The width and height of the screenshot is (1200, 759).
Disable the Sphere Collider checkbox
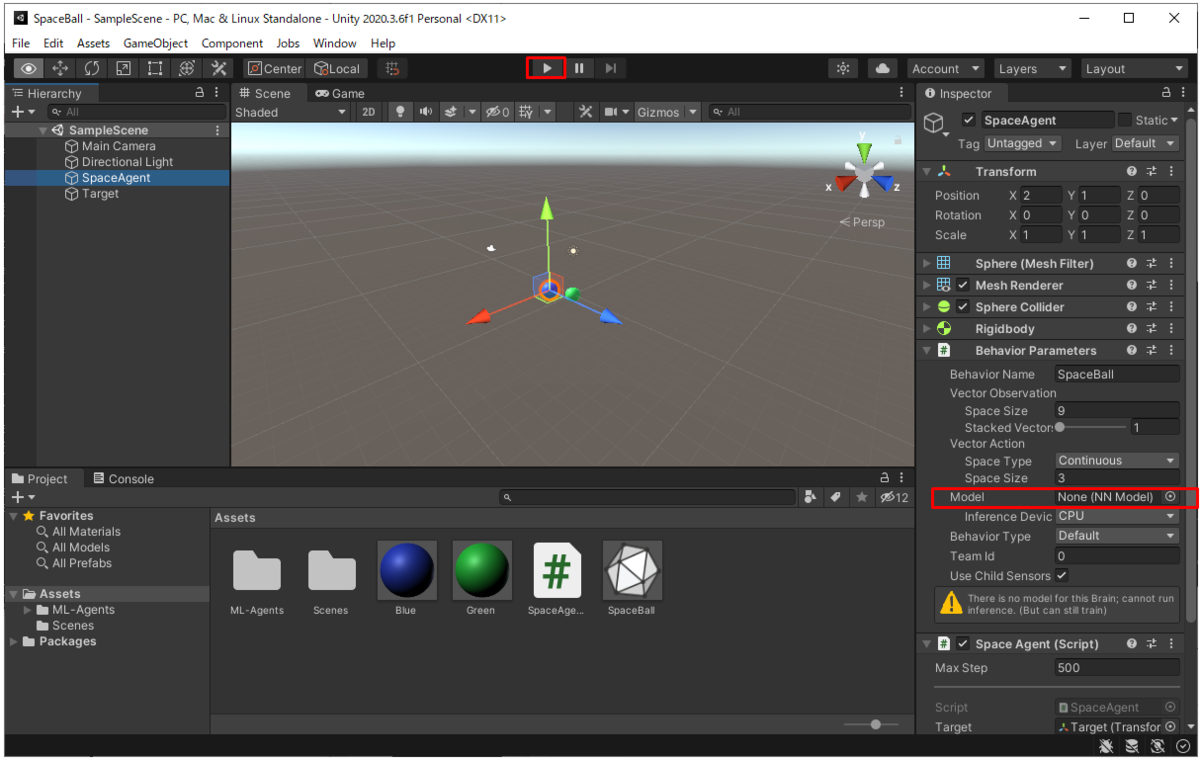(964, 307)
